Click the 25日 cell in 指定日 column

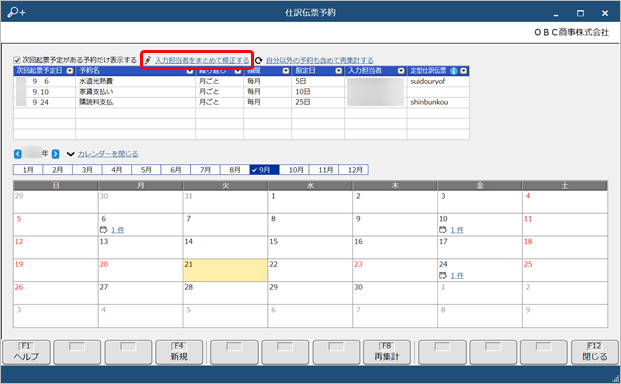(318, 102)
